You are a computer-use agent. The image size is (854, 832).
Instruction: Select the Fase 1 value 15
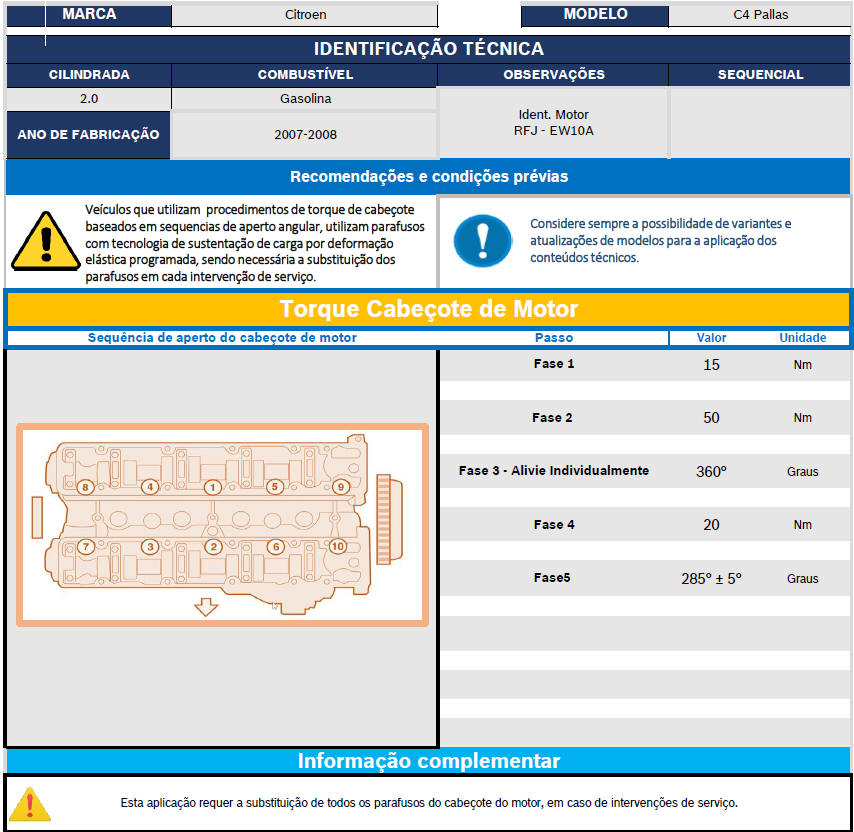(711, 365)
